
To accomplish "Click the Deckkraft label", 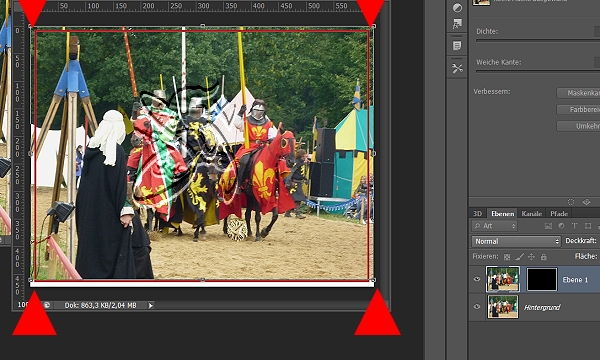I will click(581, 241).
